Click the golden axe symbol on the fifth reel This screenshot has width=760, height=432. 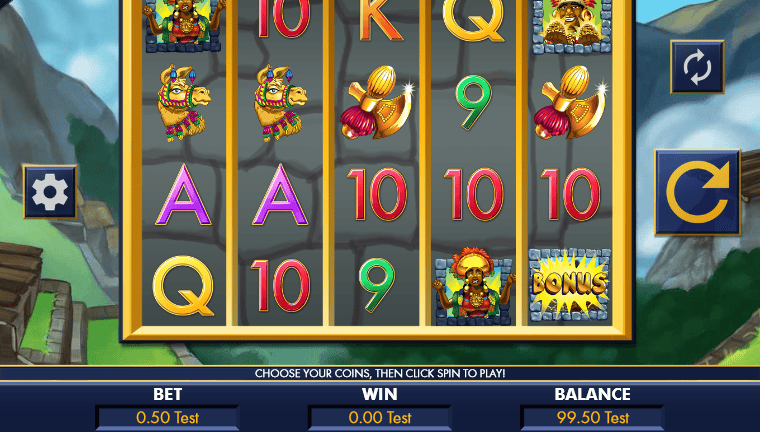tap(570, 102)
